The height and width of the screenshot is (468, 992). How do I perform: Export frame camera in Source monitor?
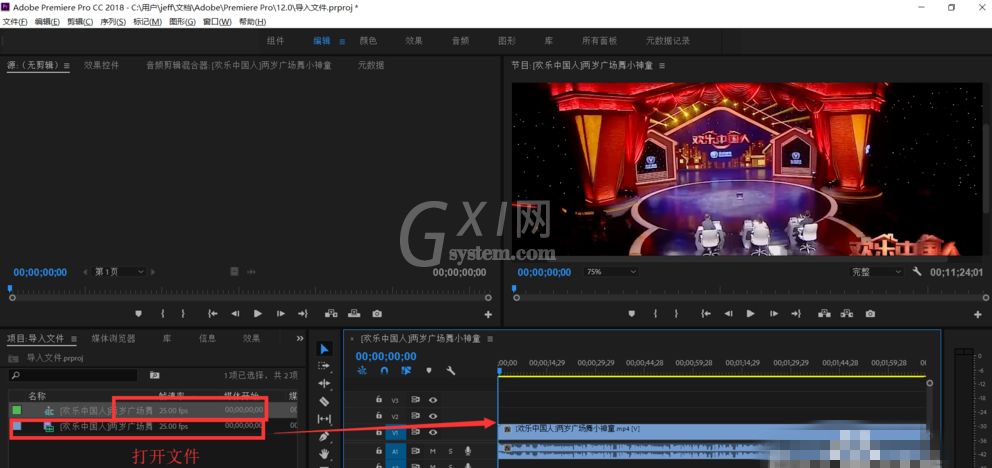point(377,314)
